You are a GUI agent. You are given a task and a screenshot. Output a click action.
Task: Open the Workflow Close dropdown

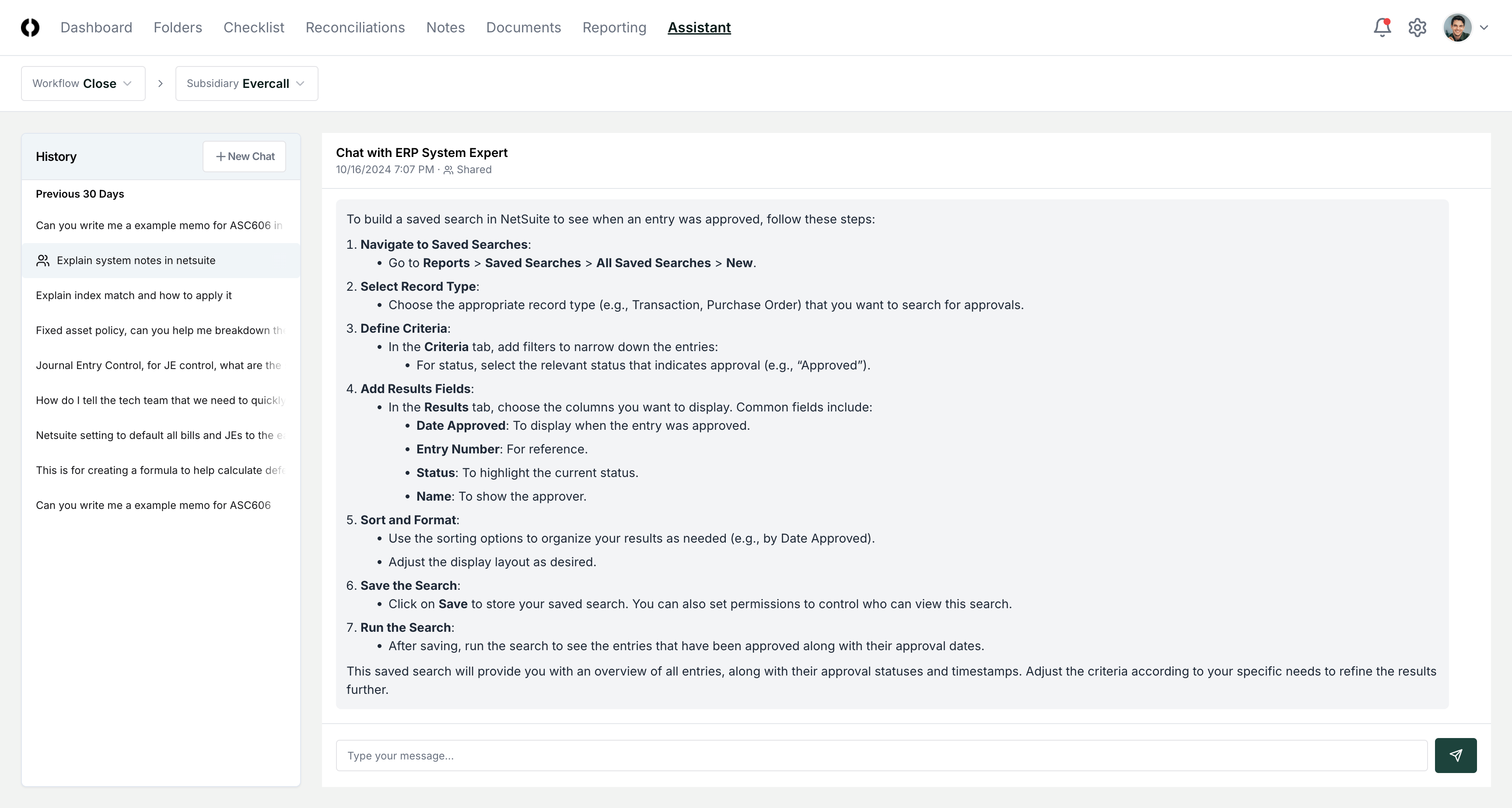tap(83, 84)
